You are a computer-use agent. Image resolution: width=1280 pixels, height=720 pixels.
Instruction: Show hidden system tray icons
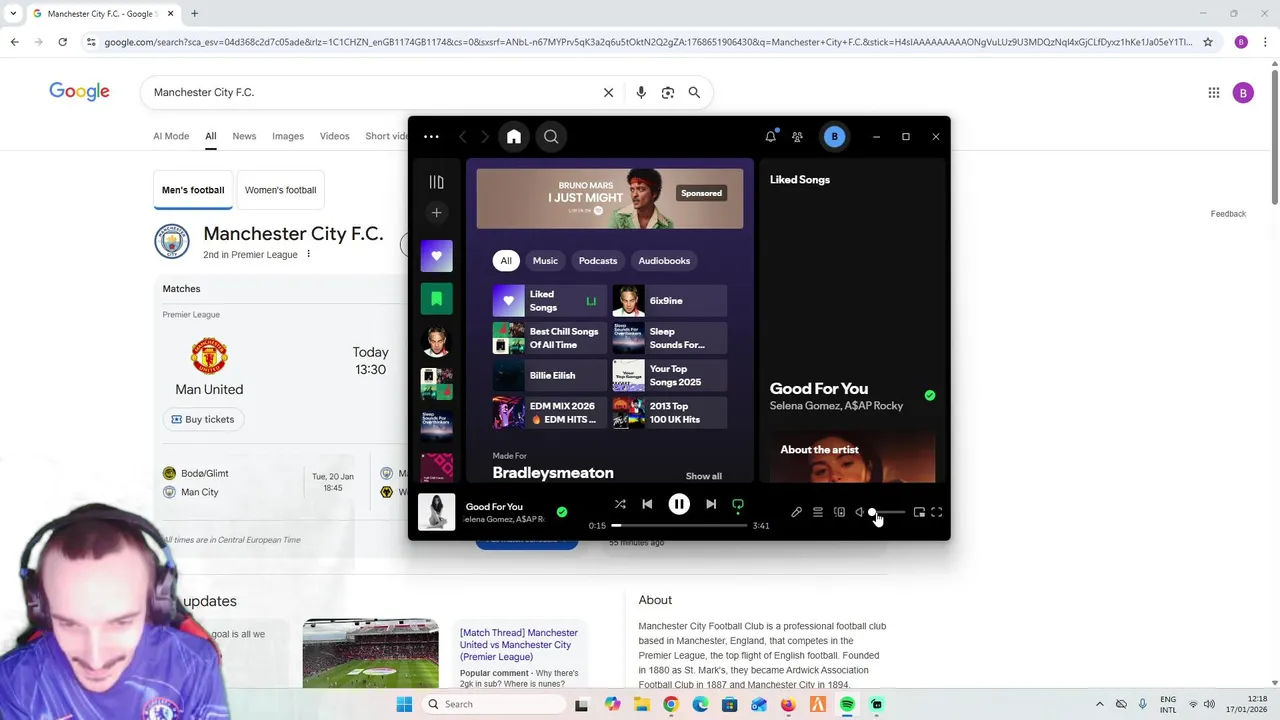1100,704
